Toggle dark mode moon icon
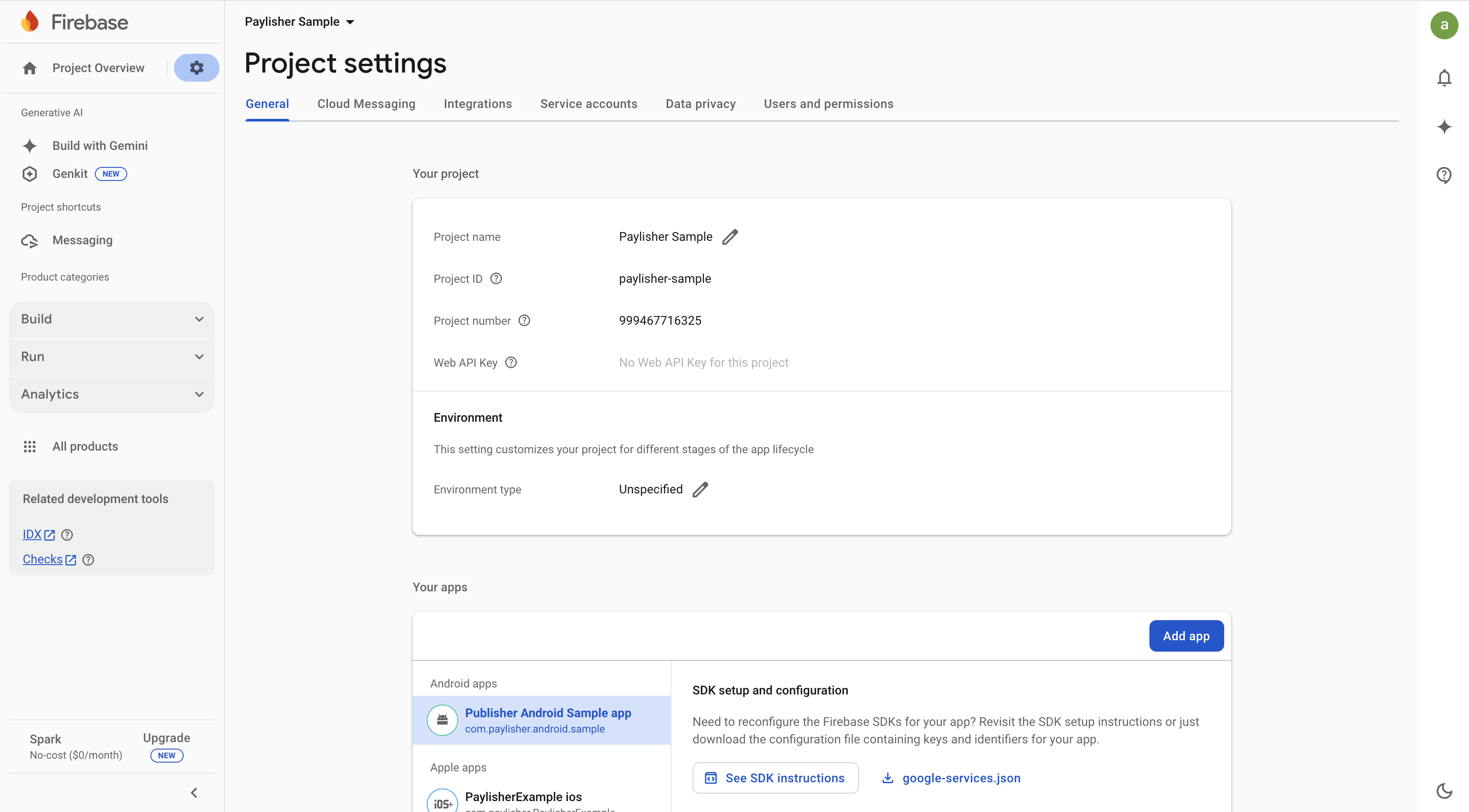1469x812 pixels. tap(1444, 791)
